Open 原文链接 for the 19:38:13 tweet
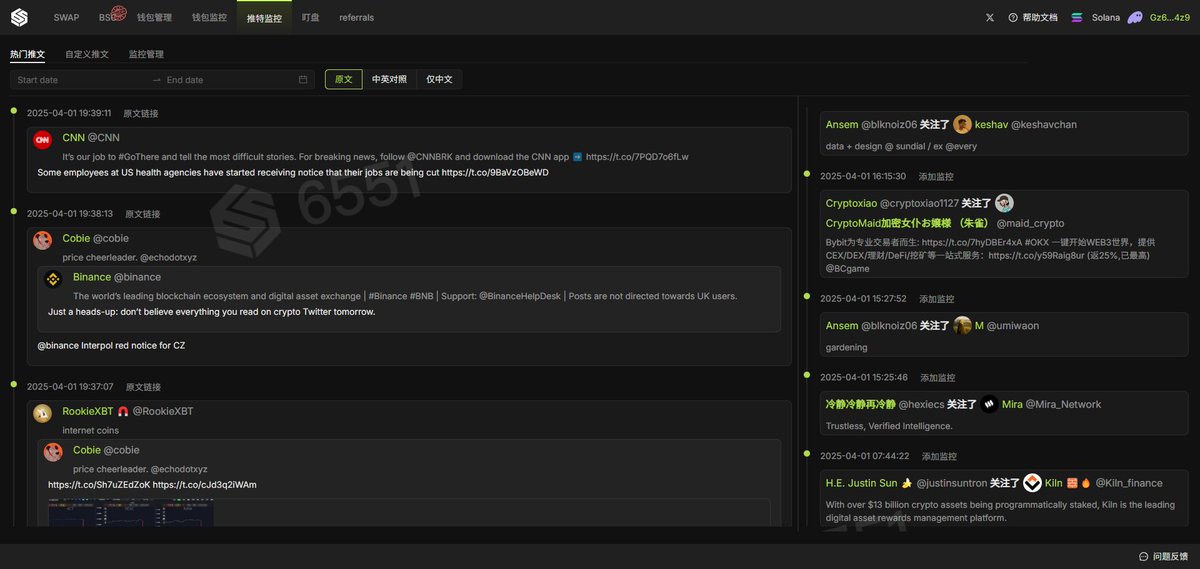 click(x=142, y=213)
